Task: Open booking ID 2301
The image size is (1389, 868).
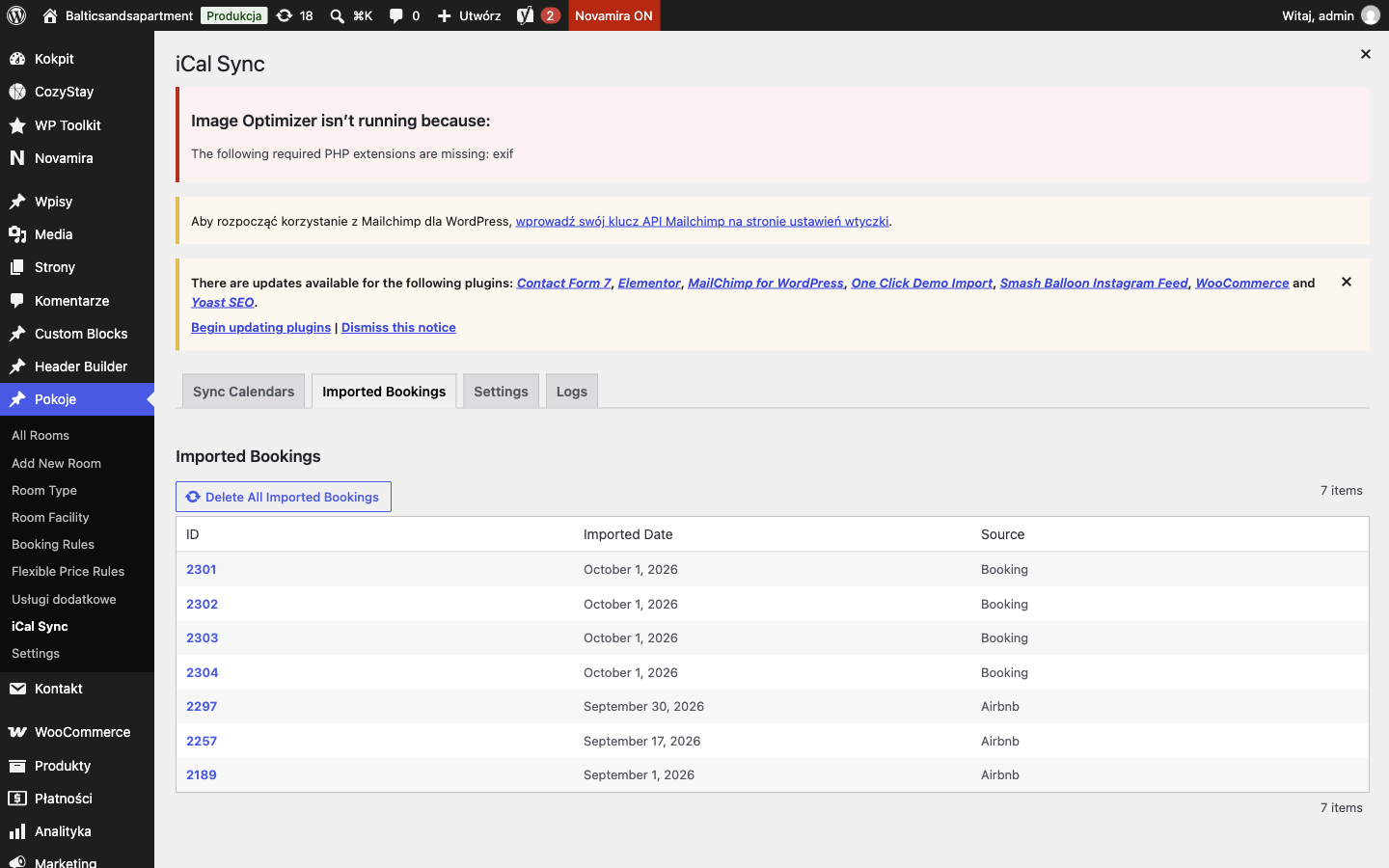Action: tap(202, 569)
